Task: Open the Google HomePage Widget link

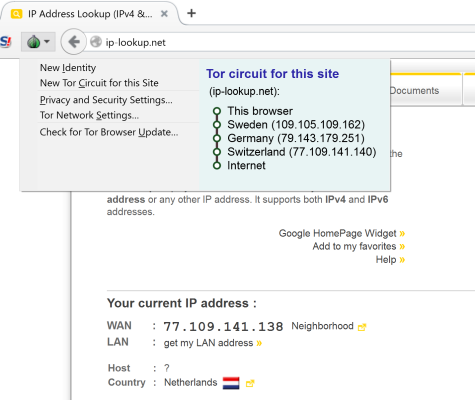Action: click(x=337, y=233)
